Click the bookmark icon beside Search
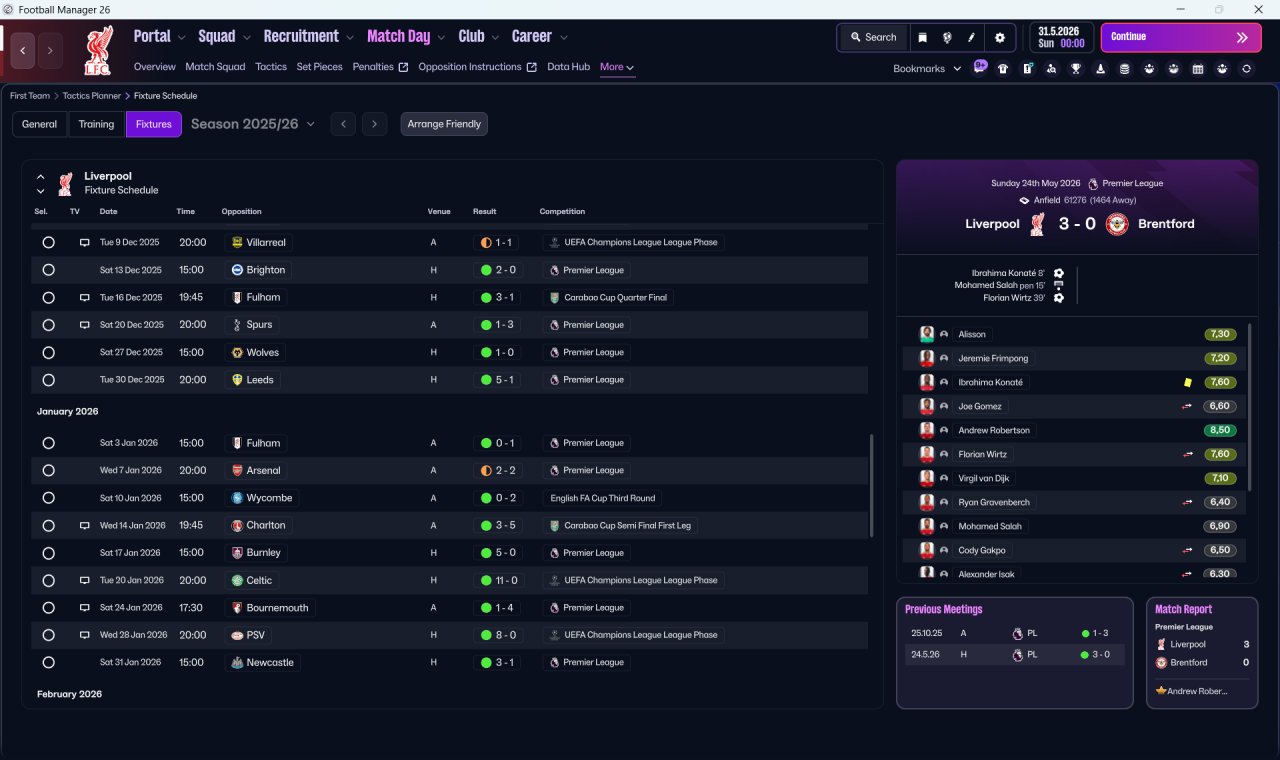Image resolution: width=1280 pixels, height=760 pixels. 922,37
